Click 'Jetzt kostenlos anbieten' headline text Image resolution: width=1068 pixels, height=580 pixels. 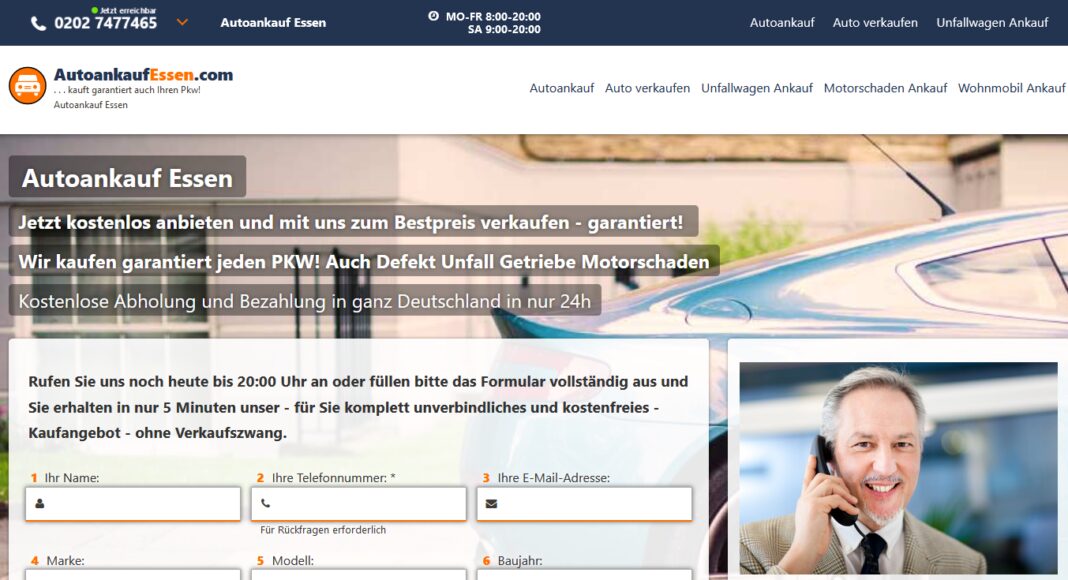click(350, 222)
